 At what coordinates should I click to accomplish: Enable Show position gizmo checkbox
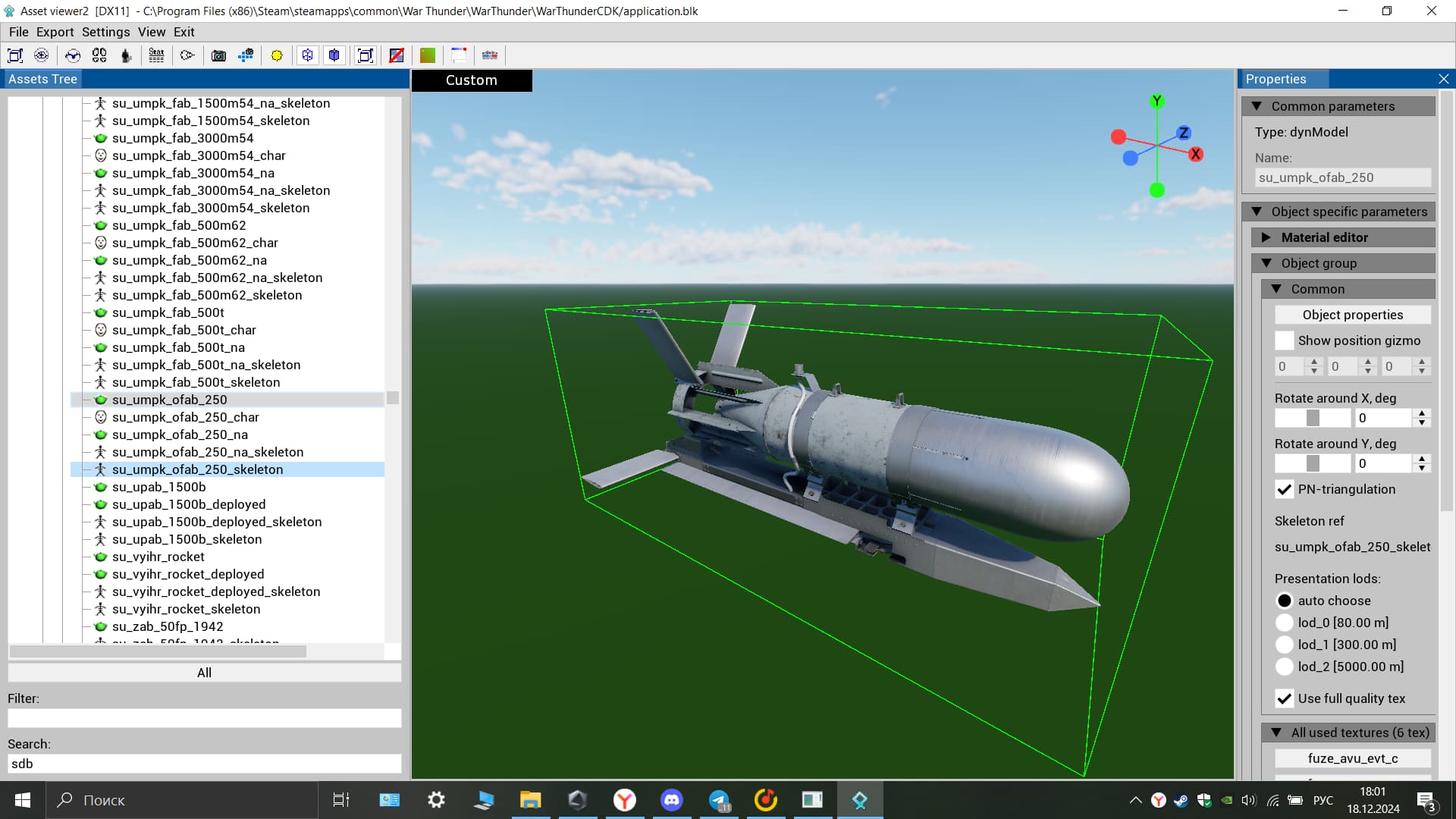pos(1284,340)
